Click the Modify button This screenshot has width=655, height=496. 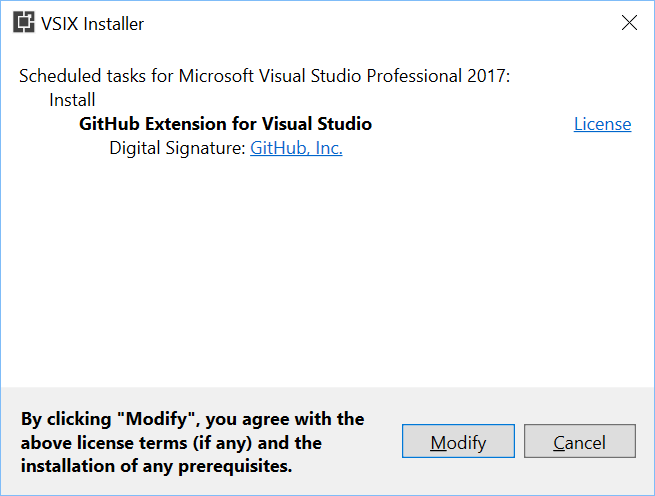click(458, 441)
